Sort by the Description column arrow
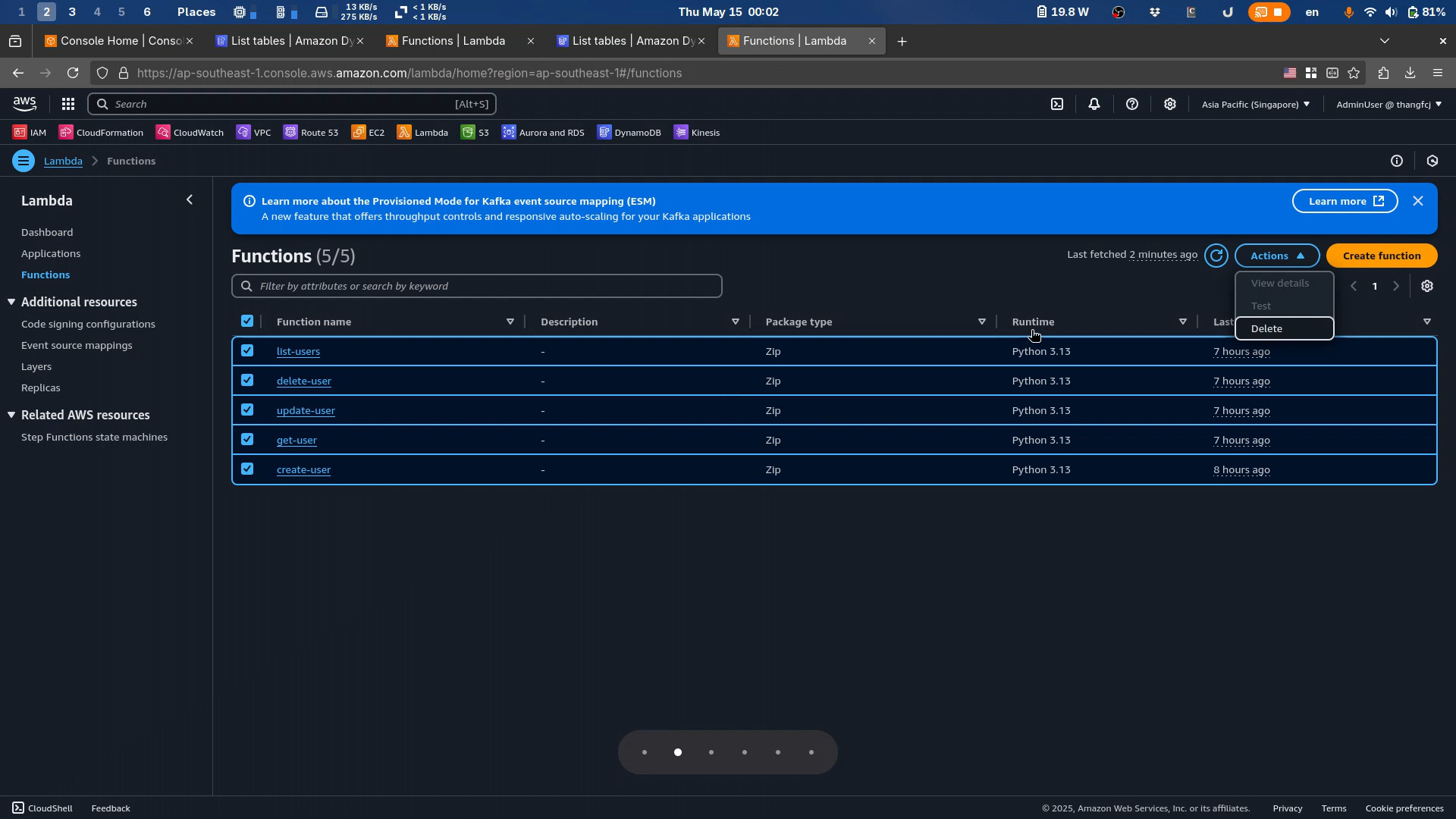 tap(735, 322)
